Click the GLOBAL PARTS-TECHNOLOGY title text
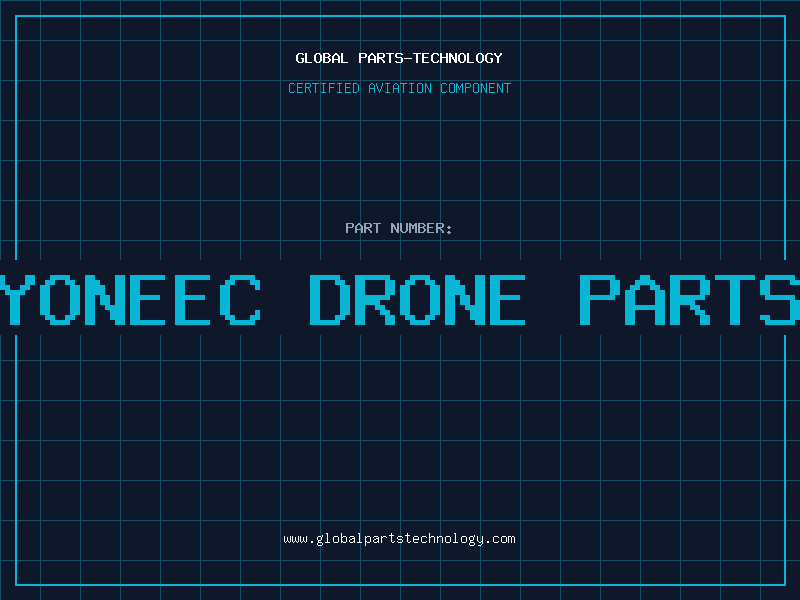This screenshot has height=600, width=800. (399, 58)
